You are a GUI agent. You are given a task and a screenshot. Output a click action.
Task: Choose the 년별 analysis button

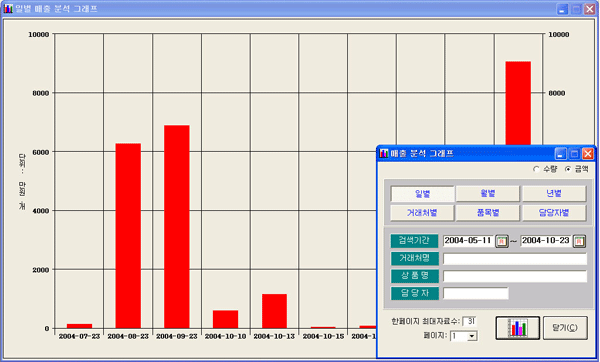(x=554, y=194)
